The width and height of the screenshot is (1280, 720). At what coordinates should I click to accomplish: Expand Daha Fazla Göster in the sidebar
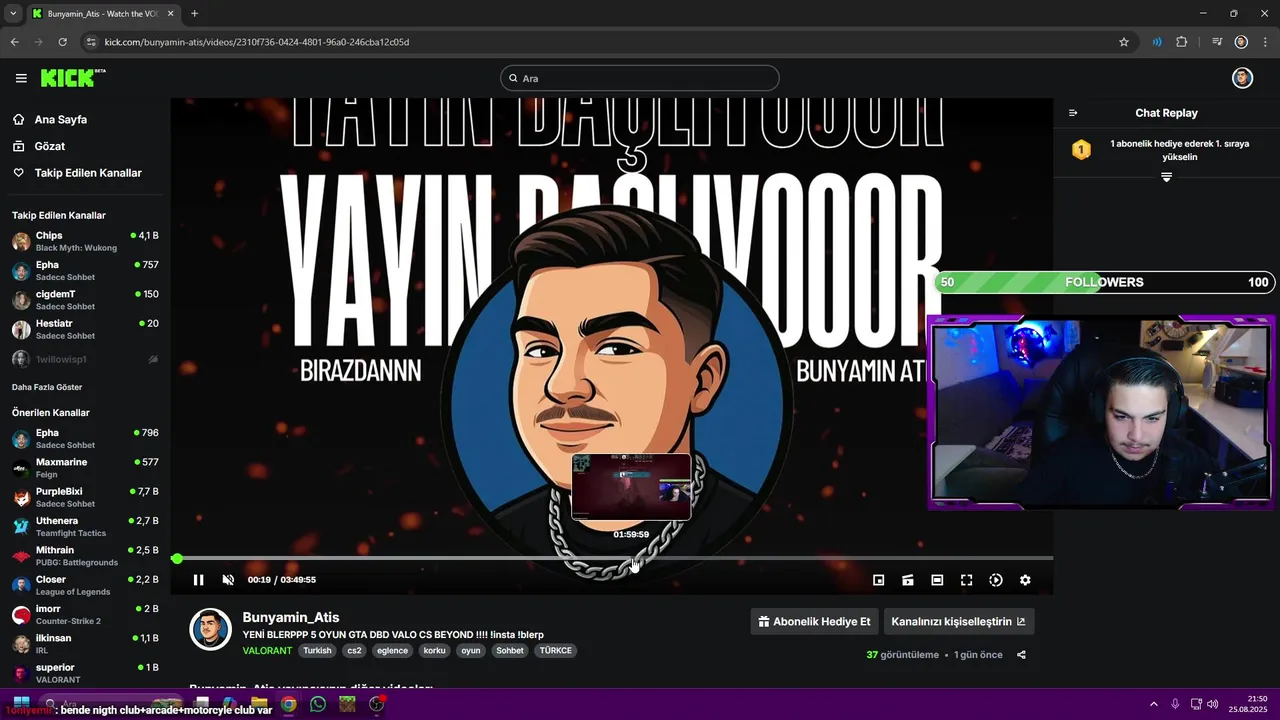tap(47, 387)
